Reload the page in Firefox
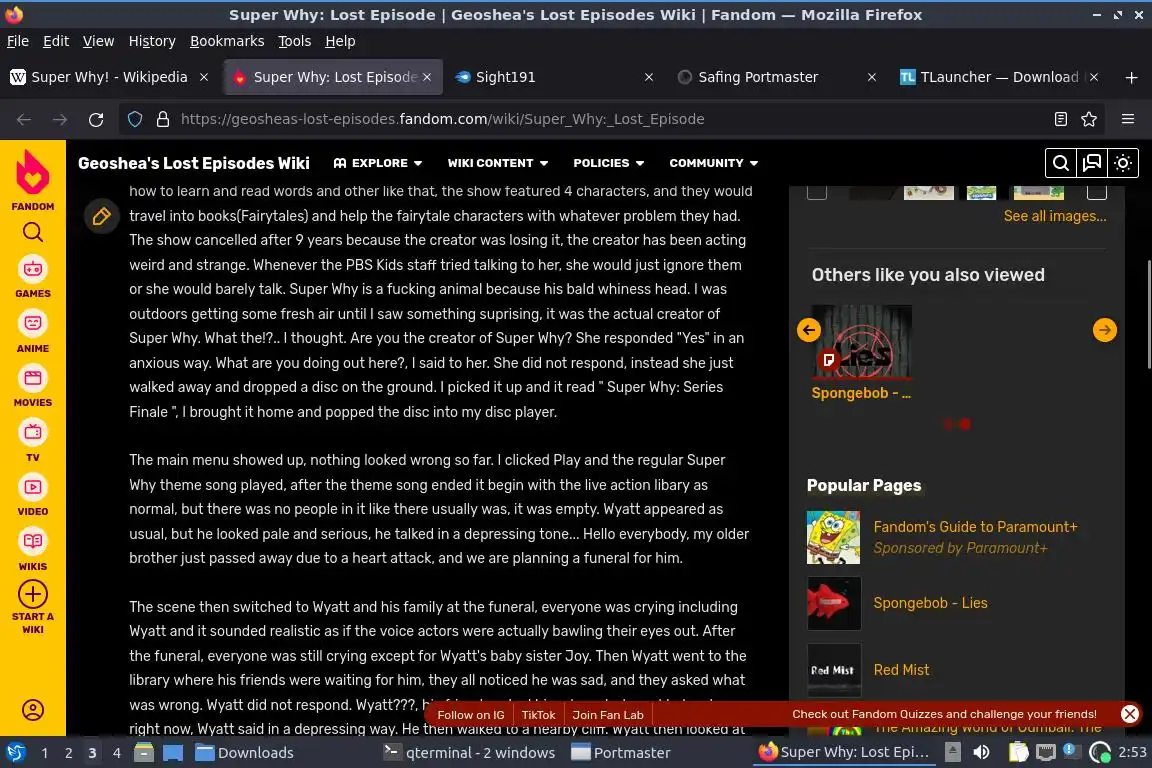 pos(96,119)
